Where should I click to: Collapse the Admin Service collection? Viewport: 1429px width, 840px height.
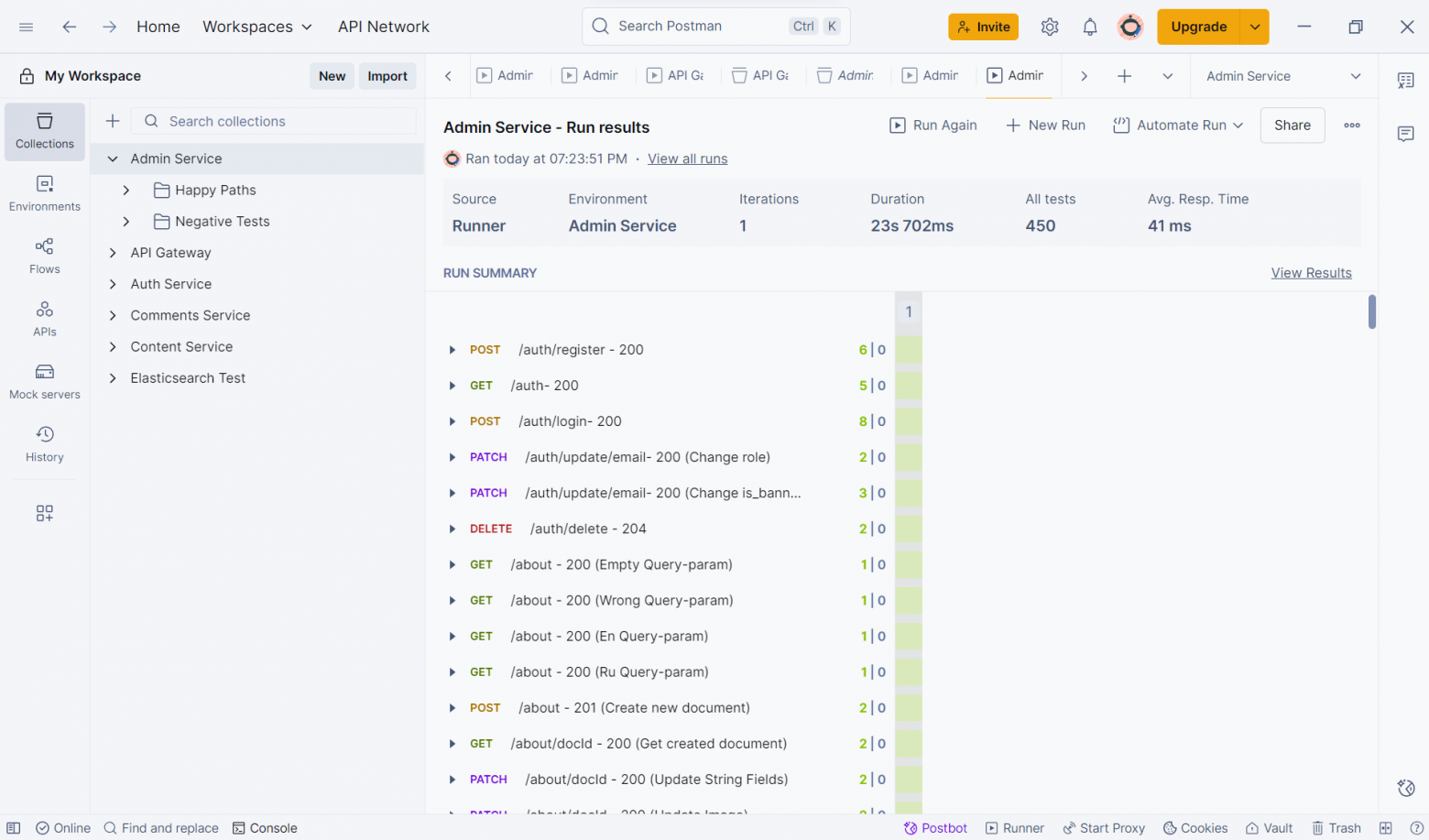pos(113,158)
